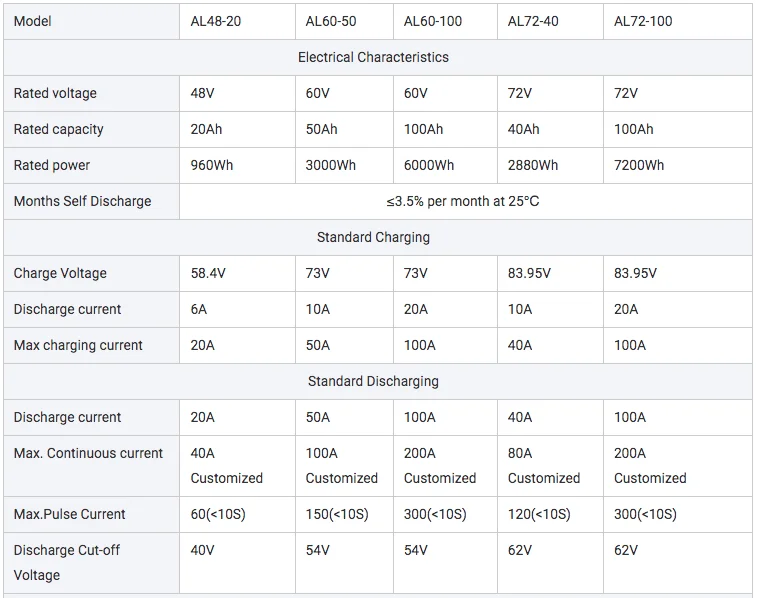This screenshot has width=757, height=598.
Task: Click the 58.4V charge voltage cell
Action: [x=209, y=273]
